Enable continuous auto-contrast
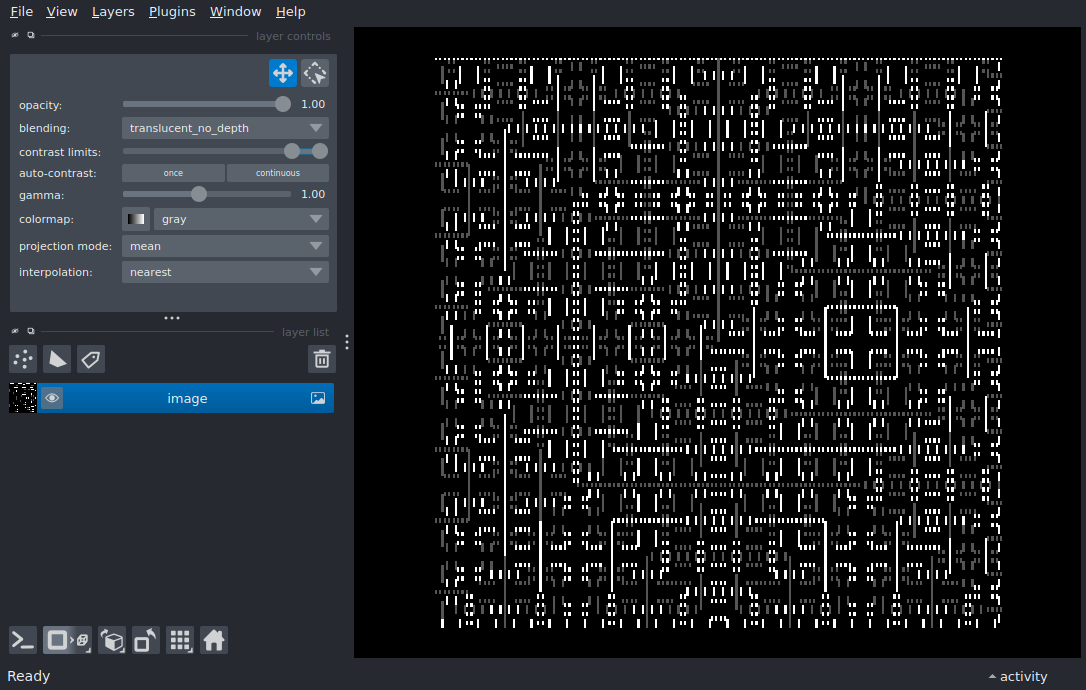This screenshot has width=1086, height=690. [x=277, y=173]
